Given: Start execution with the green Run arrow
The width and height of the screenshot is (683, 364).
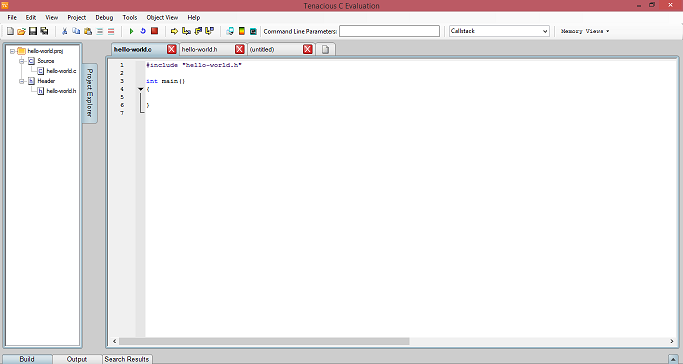Looking at the screenshot, I should [x=131, y=31].
